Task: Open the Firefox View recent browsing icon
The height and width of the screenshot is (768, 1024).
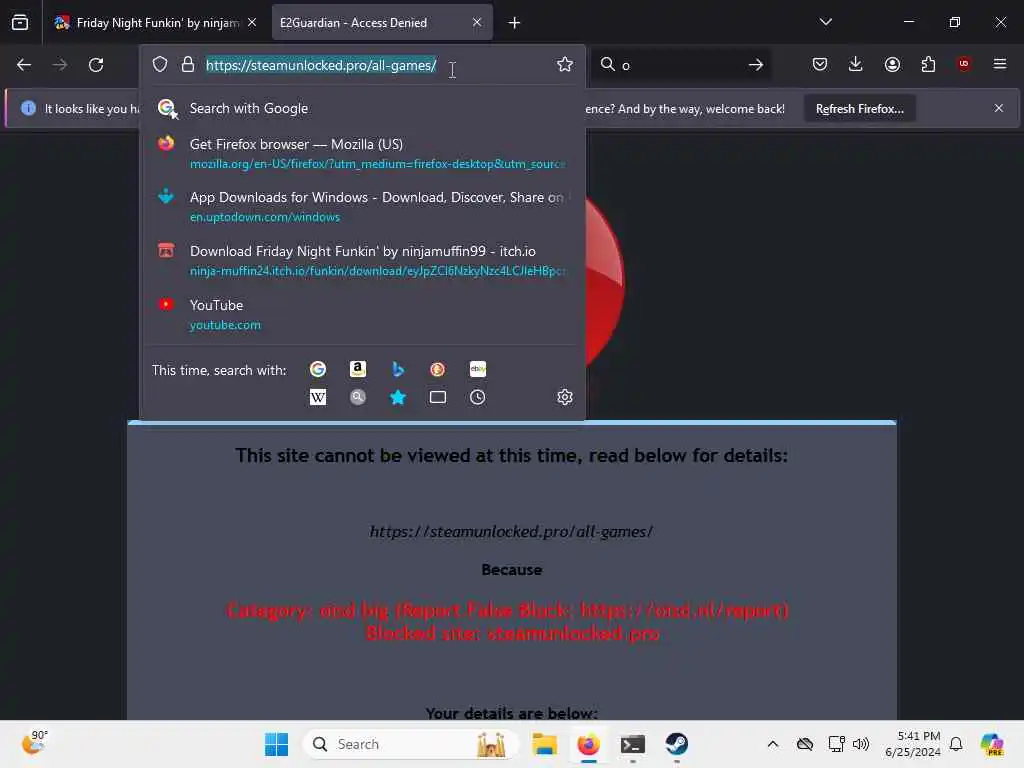Action: pos(20,22)
